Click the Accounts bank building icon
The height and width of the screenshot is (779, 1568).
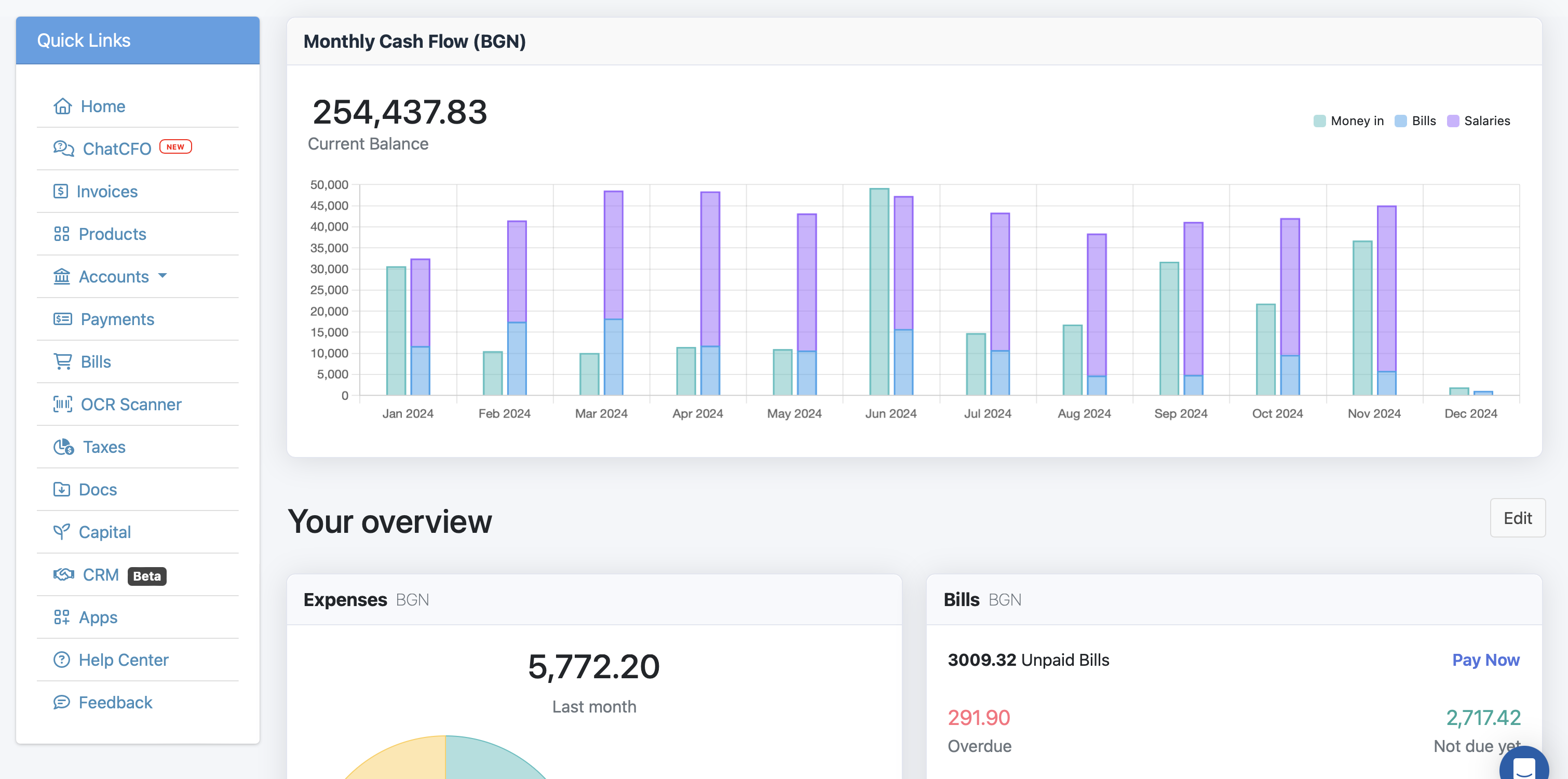tap(61, 276)
